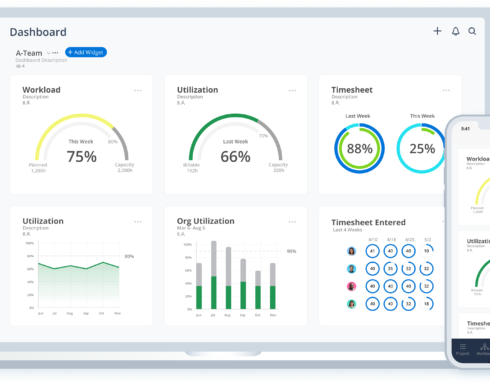Expand the A-Team dashboard chevron

(49, 53)
